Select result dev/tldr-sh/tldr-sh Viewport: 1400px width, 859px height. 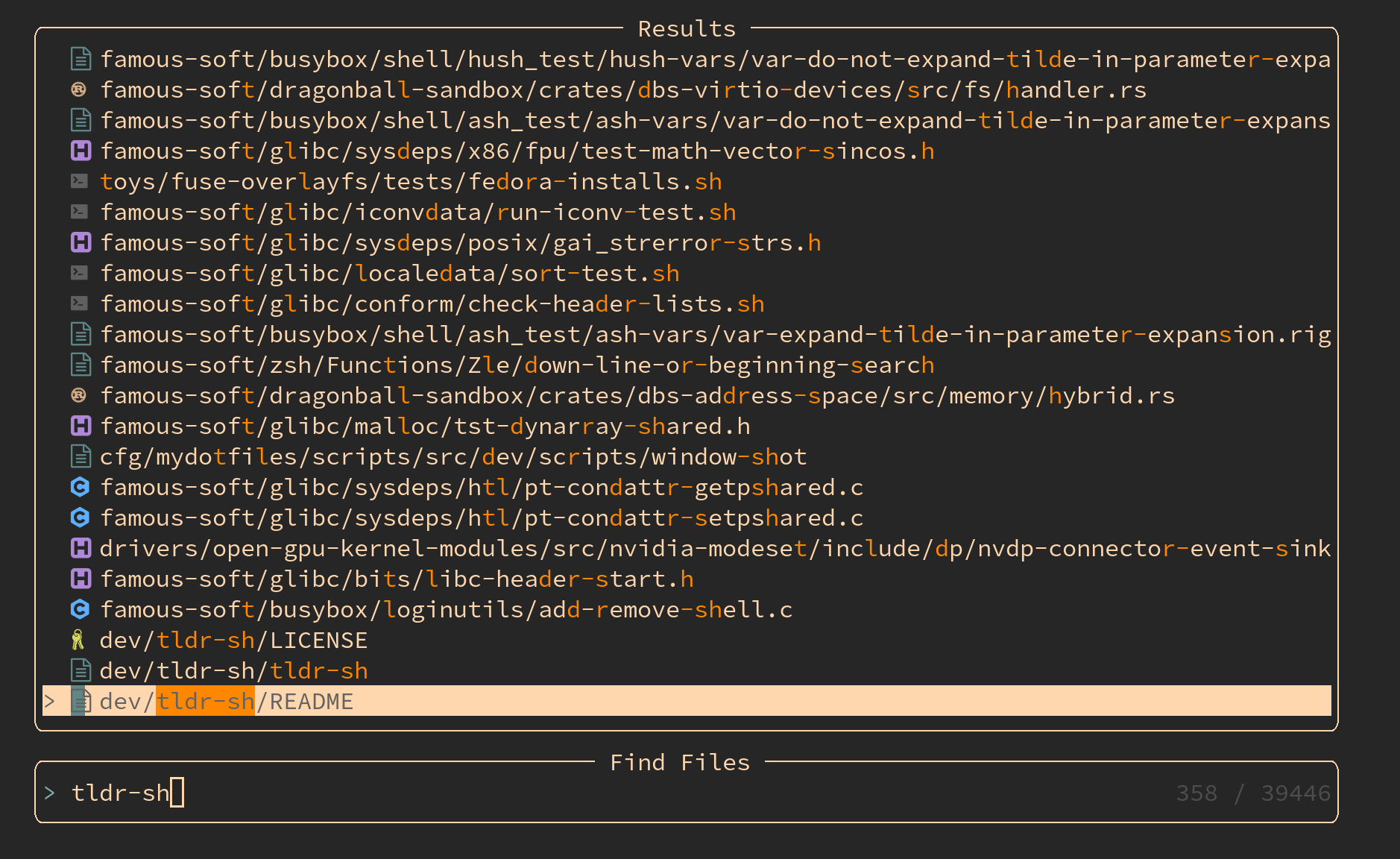[x=687, y=670]
